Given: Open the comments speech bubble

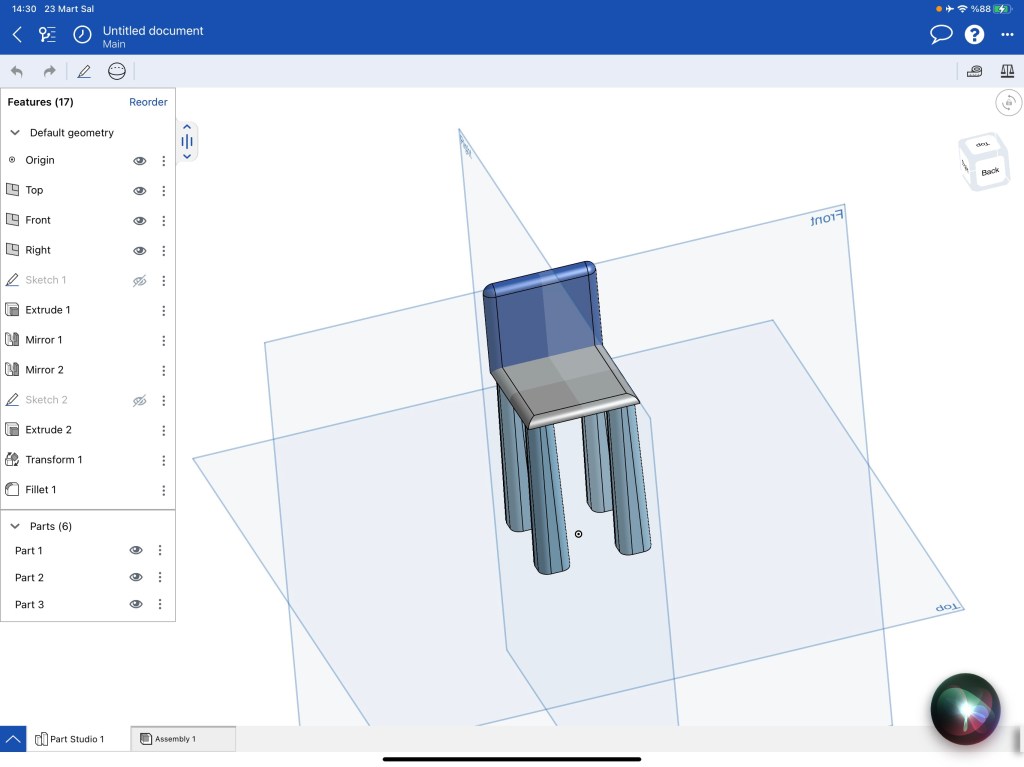Looking at the screenshot, I should tap(940, 35).
